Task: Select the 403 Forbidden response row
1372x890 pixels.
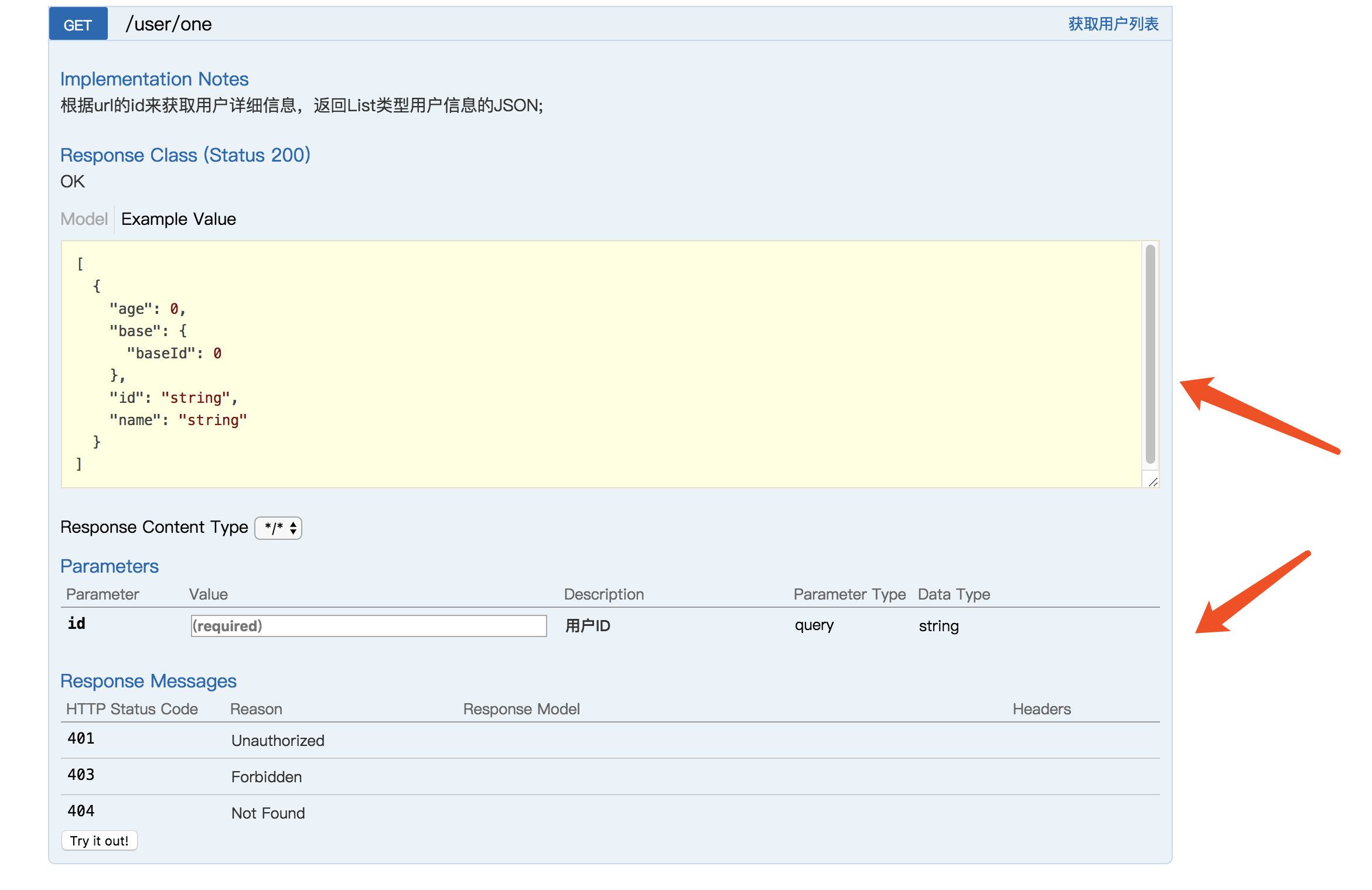Action: [267, 776]
